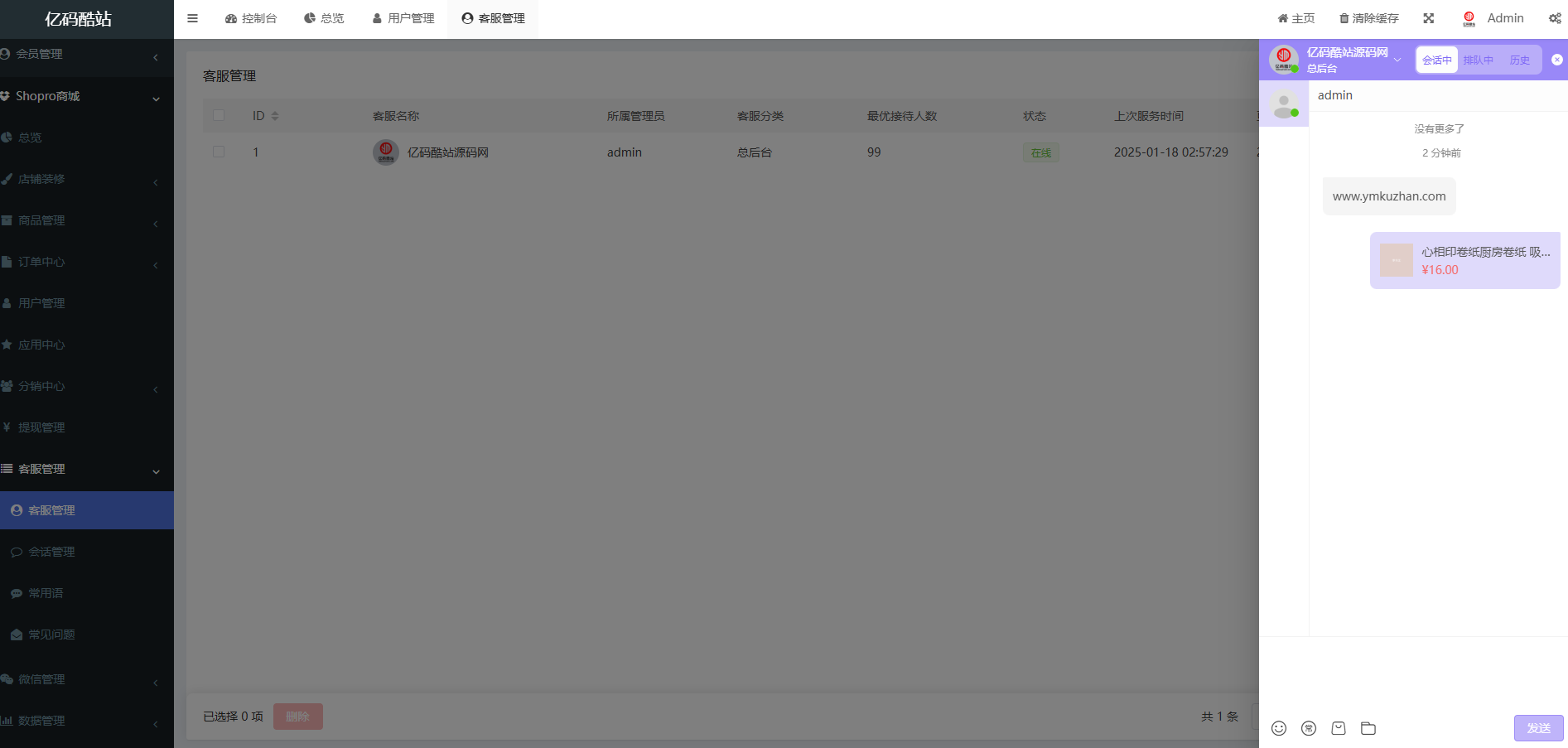Click the 没有更多了 text in chat
Viewport: 1568px width, 748px height.
[x=1440, y=129]
